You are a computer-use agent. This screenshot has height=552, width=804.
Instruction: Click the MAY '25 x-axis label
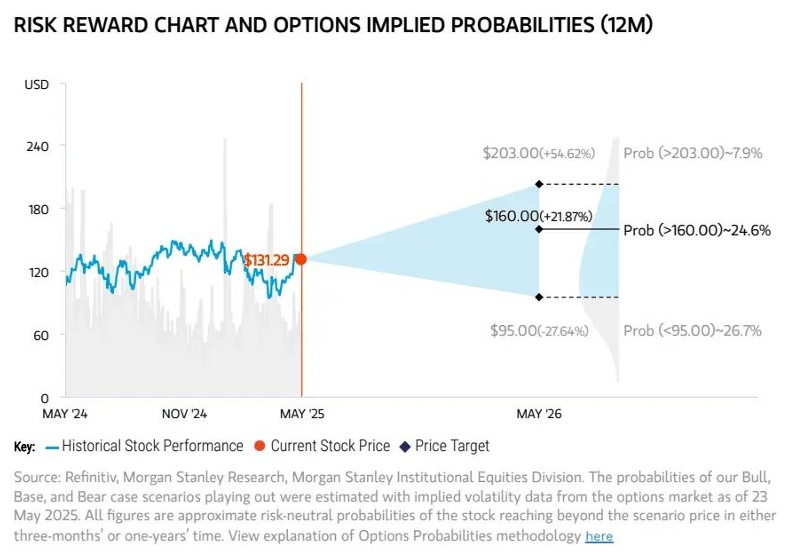point(302,413)
